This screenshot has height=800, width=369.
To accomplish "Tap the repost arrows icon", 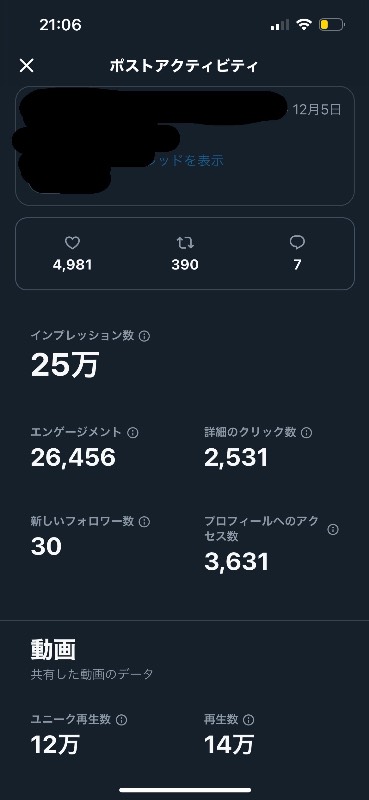I will point(185,243).
